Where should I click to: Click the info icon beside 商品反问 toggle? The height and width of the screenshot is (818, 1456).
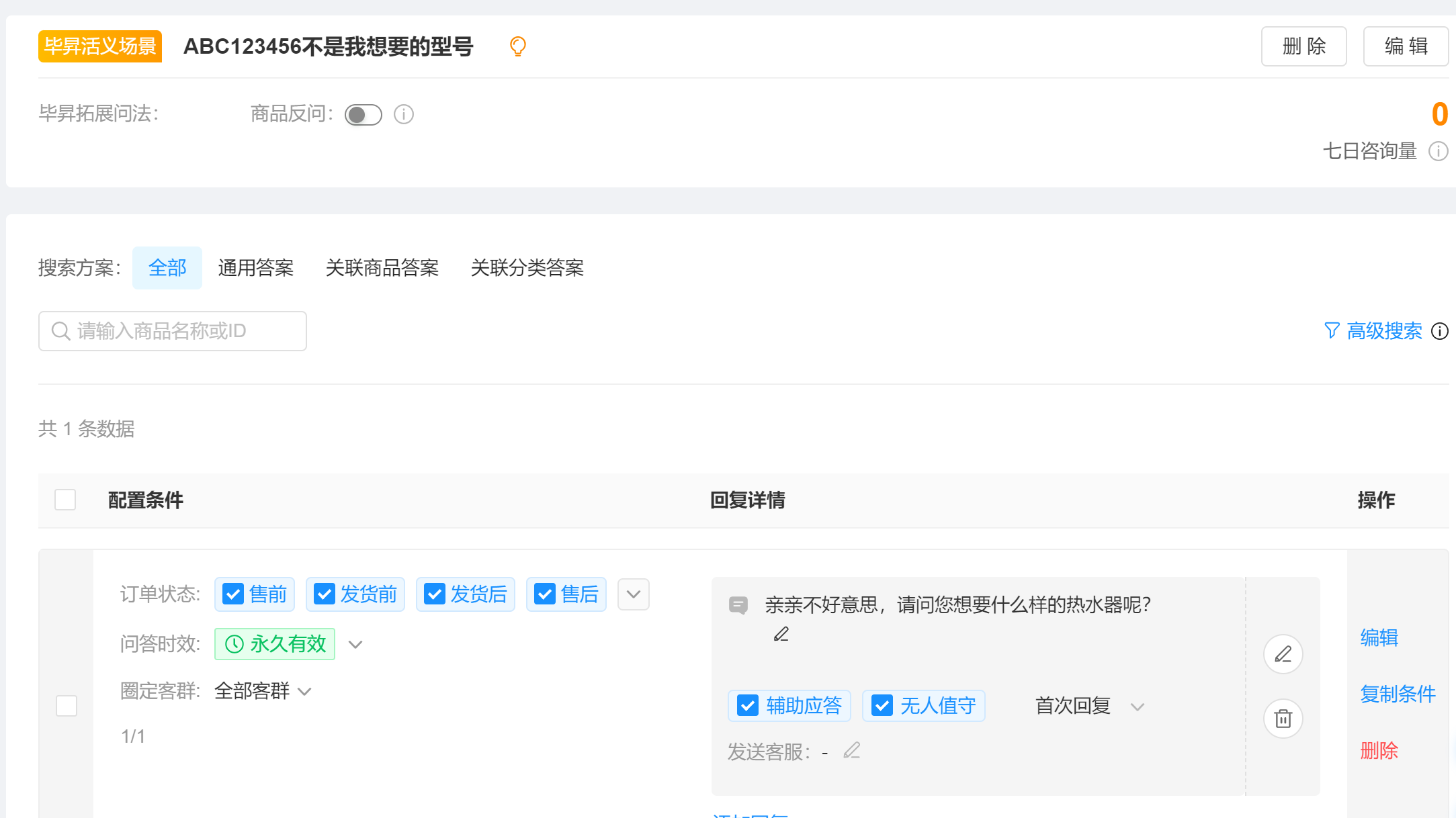pos(403,114)
